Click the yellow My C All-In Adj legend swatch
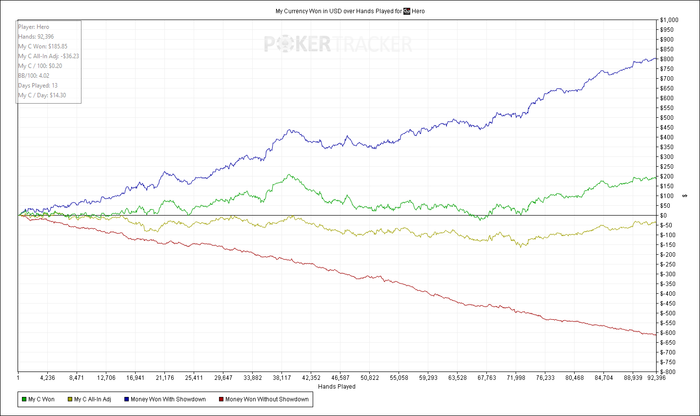 pos(70,399)
